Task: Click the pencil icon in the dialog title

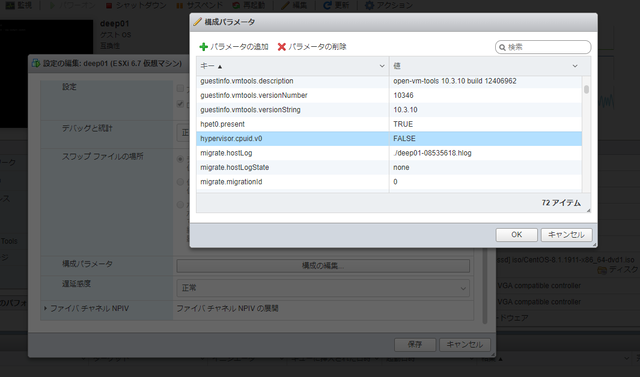Action: [198, 22]
